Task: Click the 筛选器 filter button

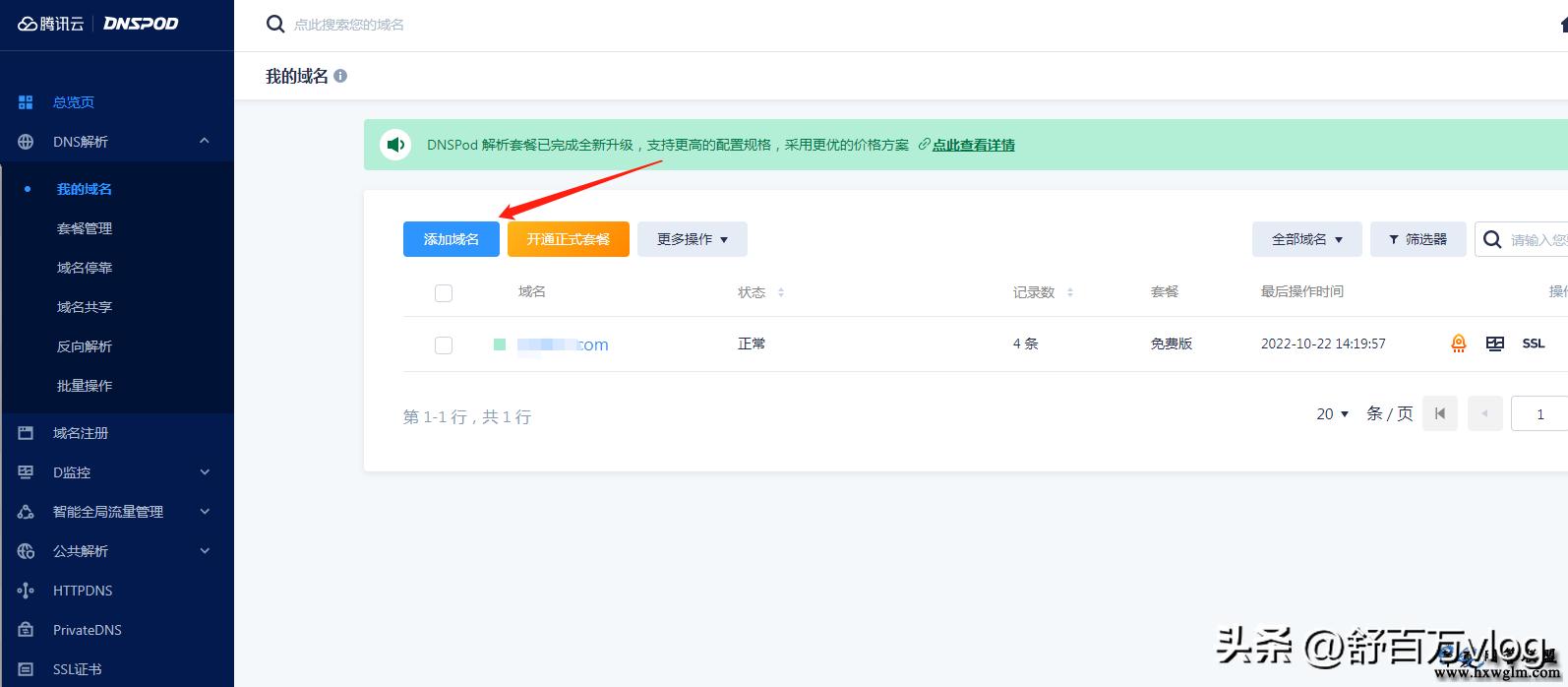Action: [x=1417, y=239]
